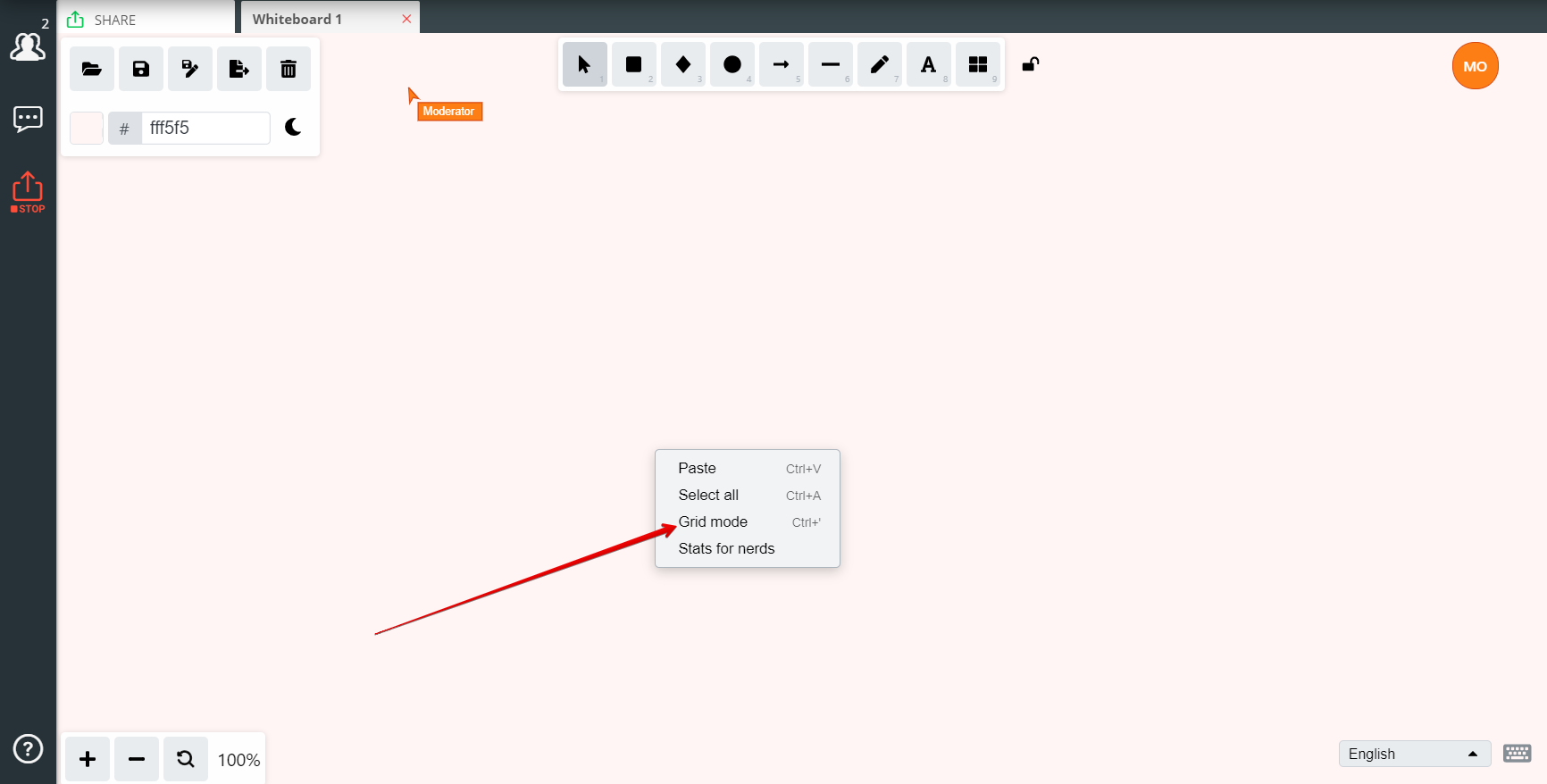This screenshot has width=1547, height=784.
Task: Export the whiteboard image
Action: [x=239, y=69]
